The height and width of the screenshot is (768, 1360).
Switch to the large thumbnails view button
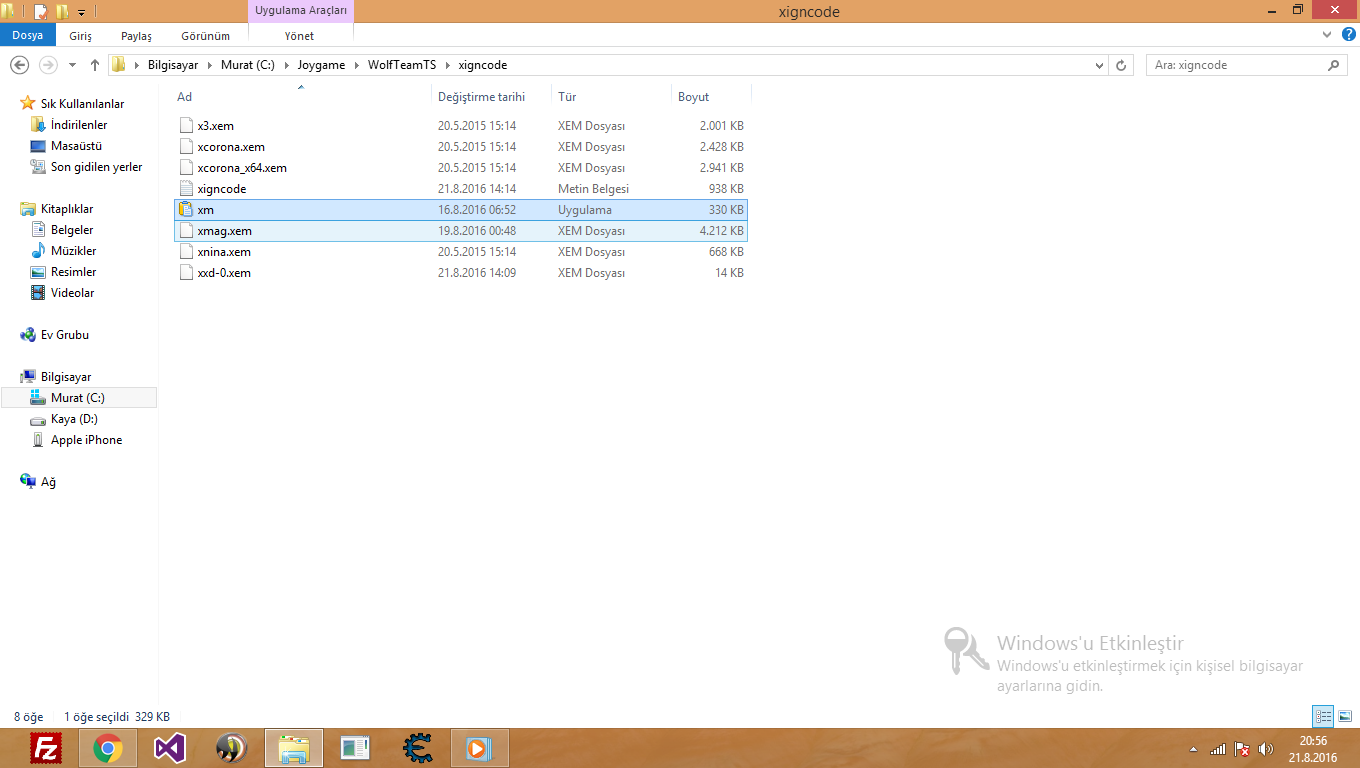tap(1345, 716)
